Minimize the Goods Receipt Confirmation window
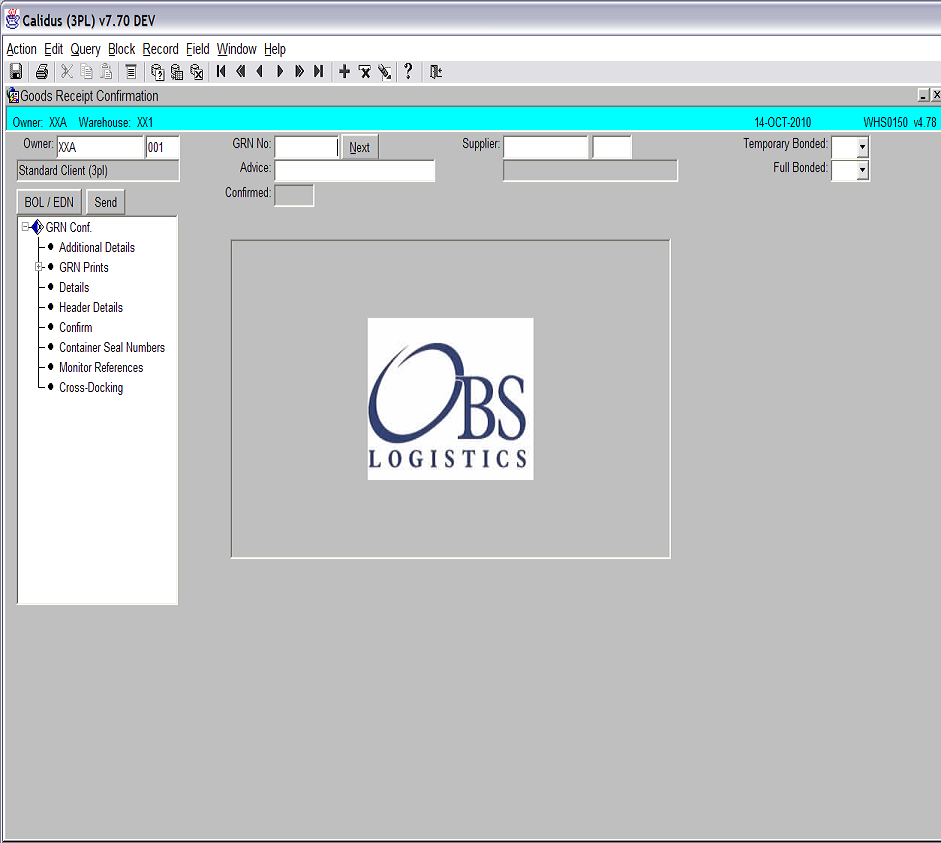 pos(924,95)
